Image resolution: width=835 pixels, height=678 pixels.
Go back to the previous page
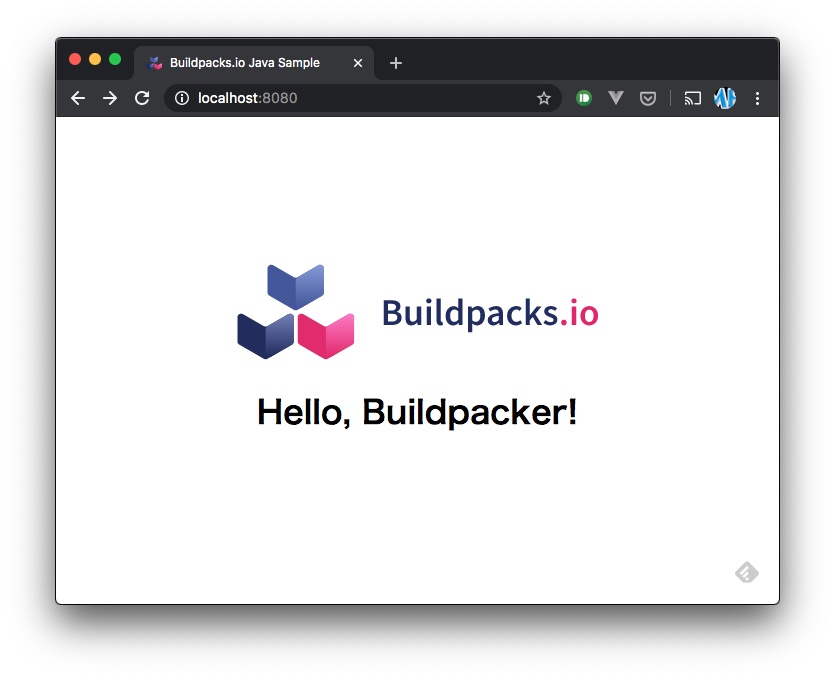(78, 98)
